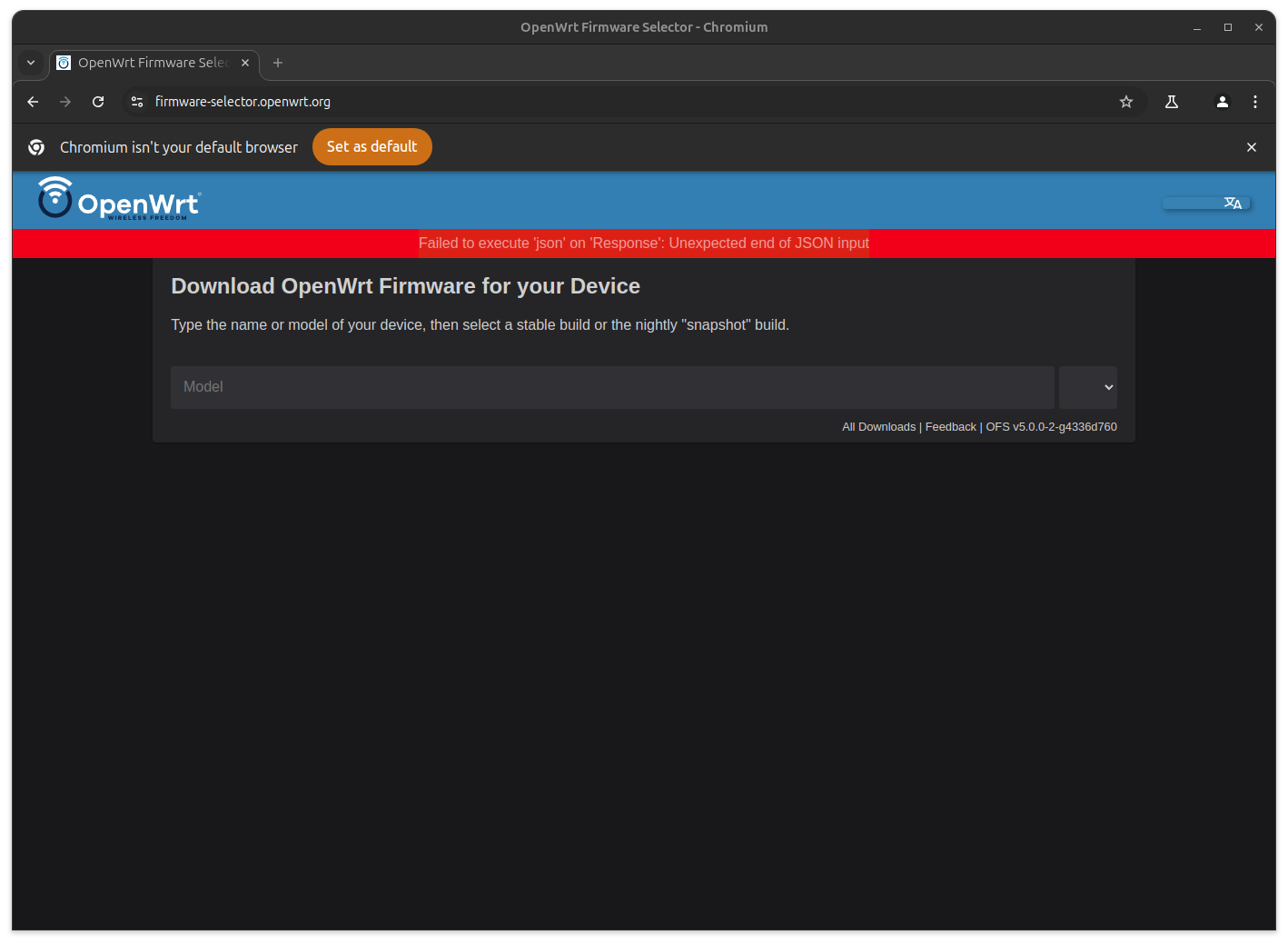Open the All Downloads link

[879, 427]
